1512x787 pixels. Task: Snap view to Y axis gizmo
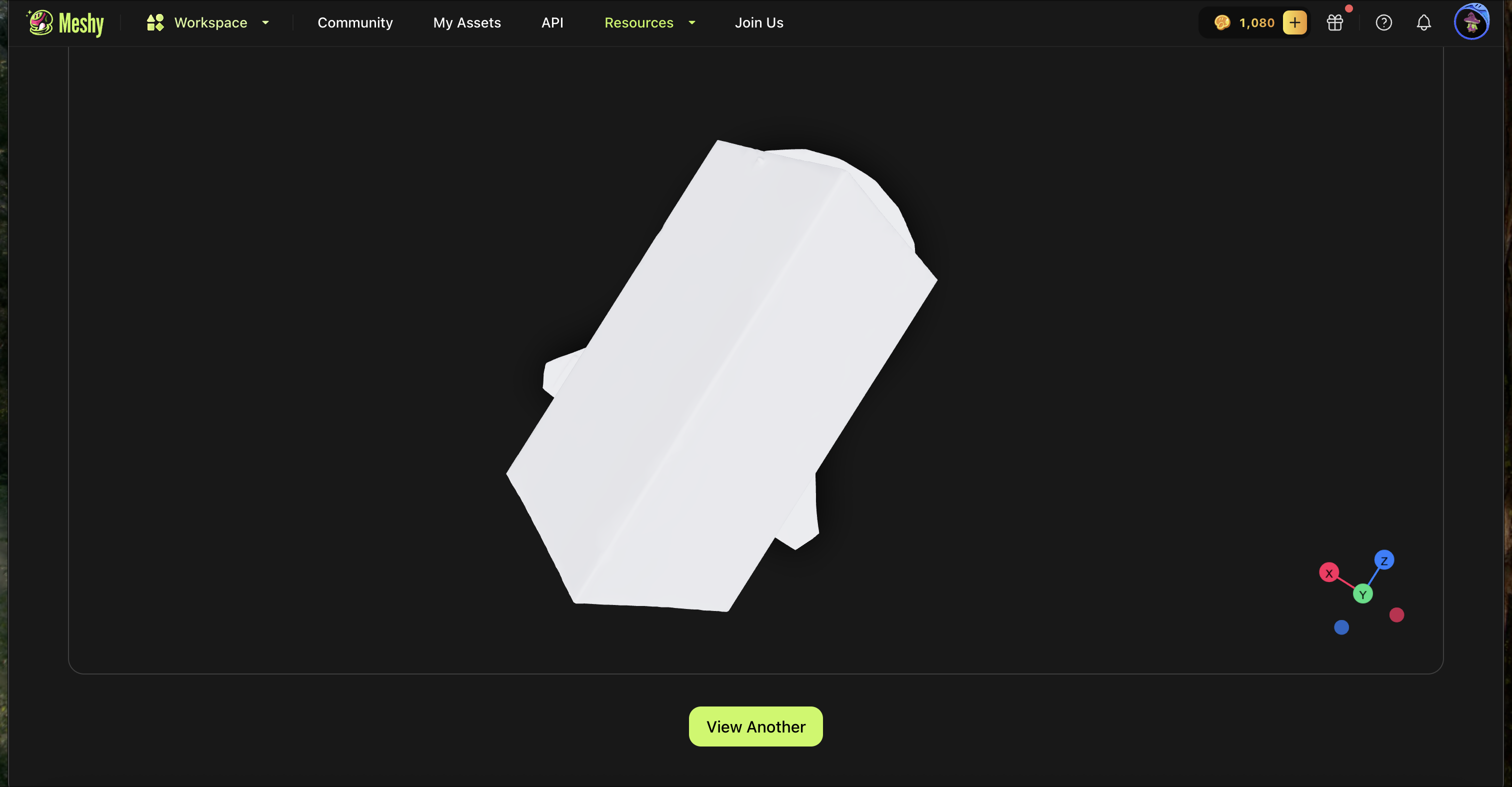[1362, 594]
